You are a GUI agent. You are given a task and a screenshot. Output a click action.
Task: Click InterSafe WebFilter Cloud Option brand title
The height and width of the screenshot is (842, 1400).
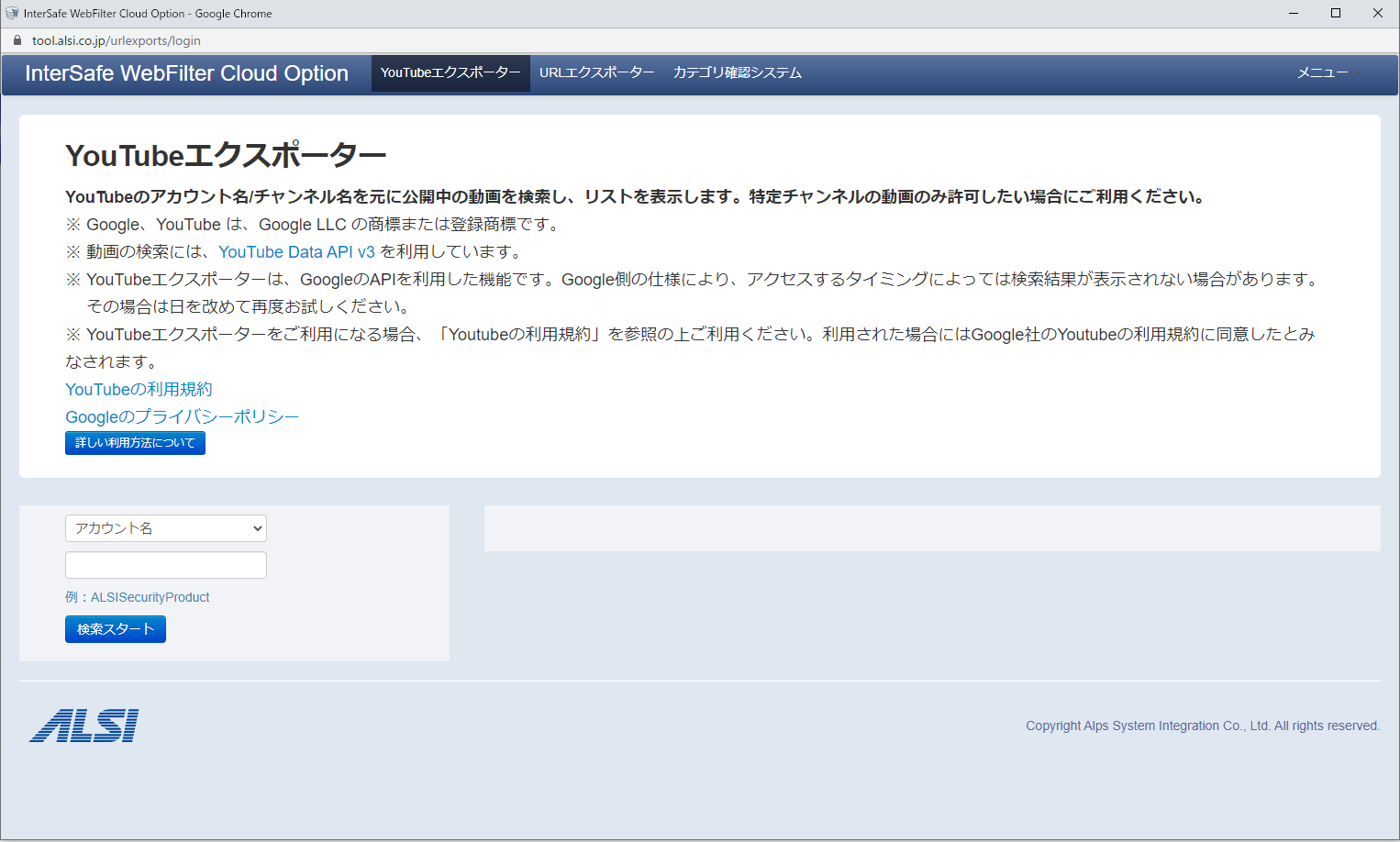pos(187,73)
